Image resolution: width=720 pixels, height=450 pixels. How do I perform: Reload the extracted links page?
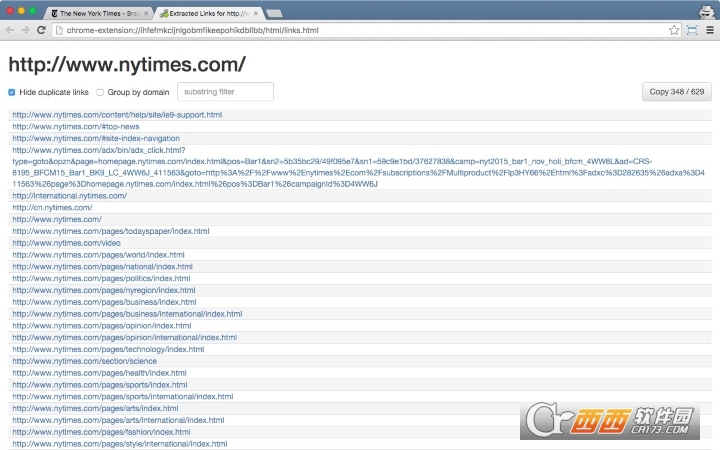[41, 30]
